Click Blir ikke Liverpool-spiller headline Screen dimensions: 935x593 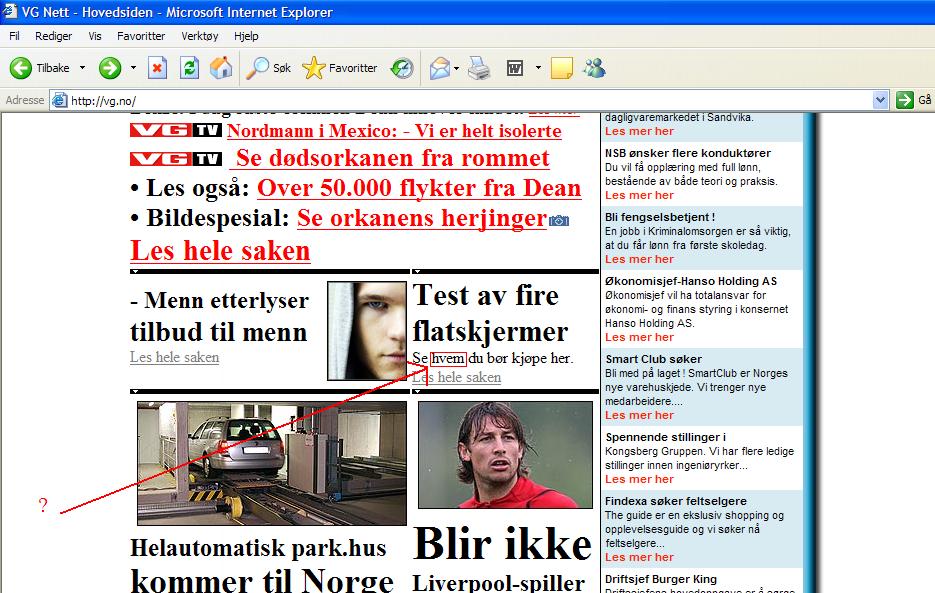click(502, 560)
